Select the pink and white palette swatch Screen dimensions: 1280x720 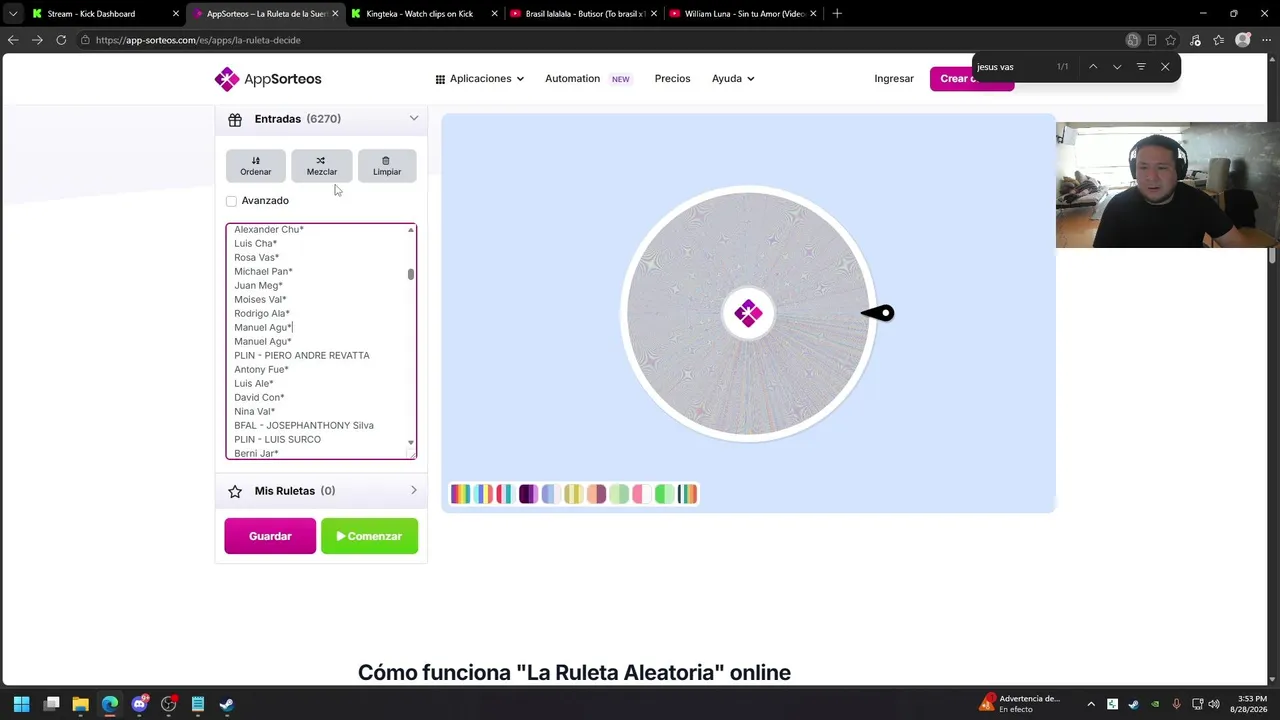point(642,494)
